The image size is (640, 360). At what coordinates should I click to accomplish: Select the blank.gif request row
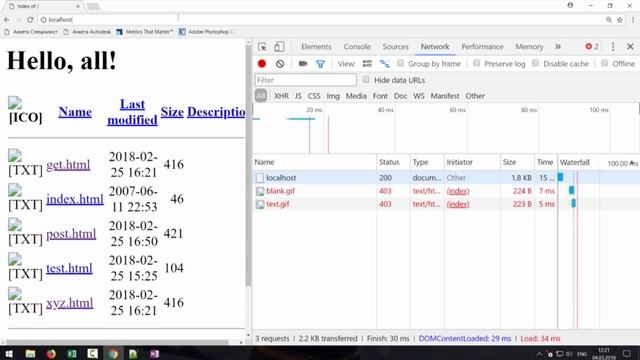click(446, 191)
